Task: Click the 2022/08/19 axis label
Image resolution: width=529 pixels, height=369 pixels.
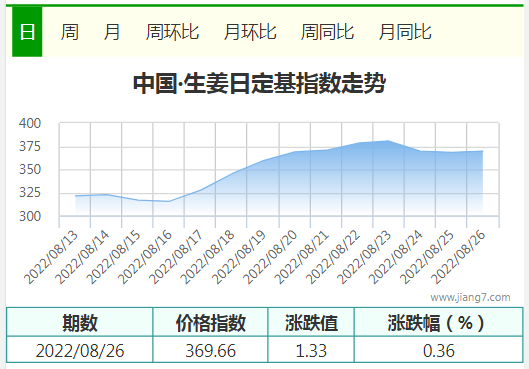Action: pyautogui.click(x=238, y=257)
